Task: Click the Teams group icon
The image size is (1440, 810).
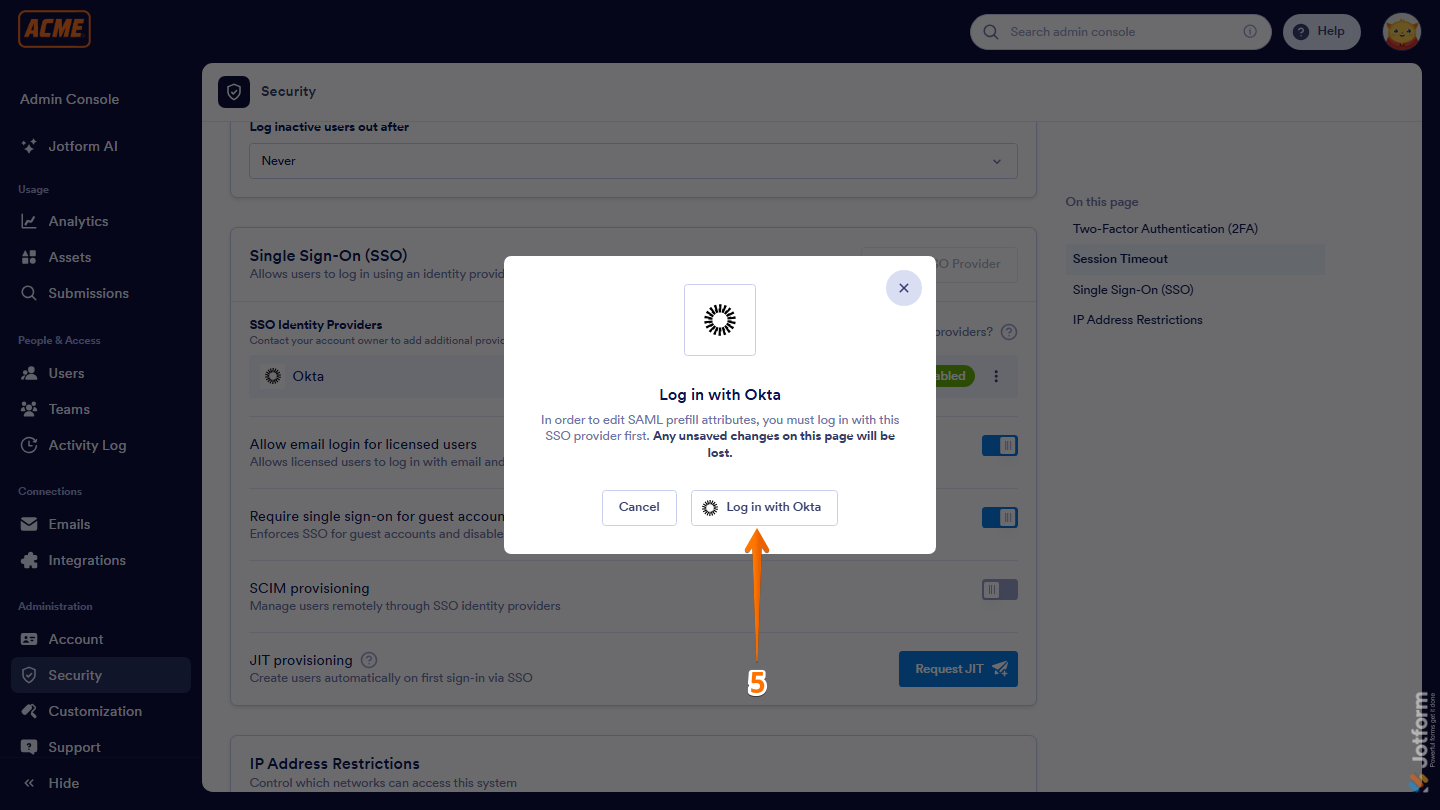Action: coord(29,409)
